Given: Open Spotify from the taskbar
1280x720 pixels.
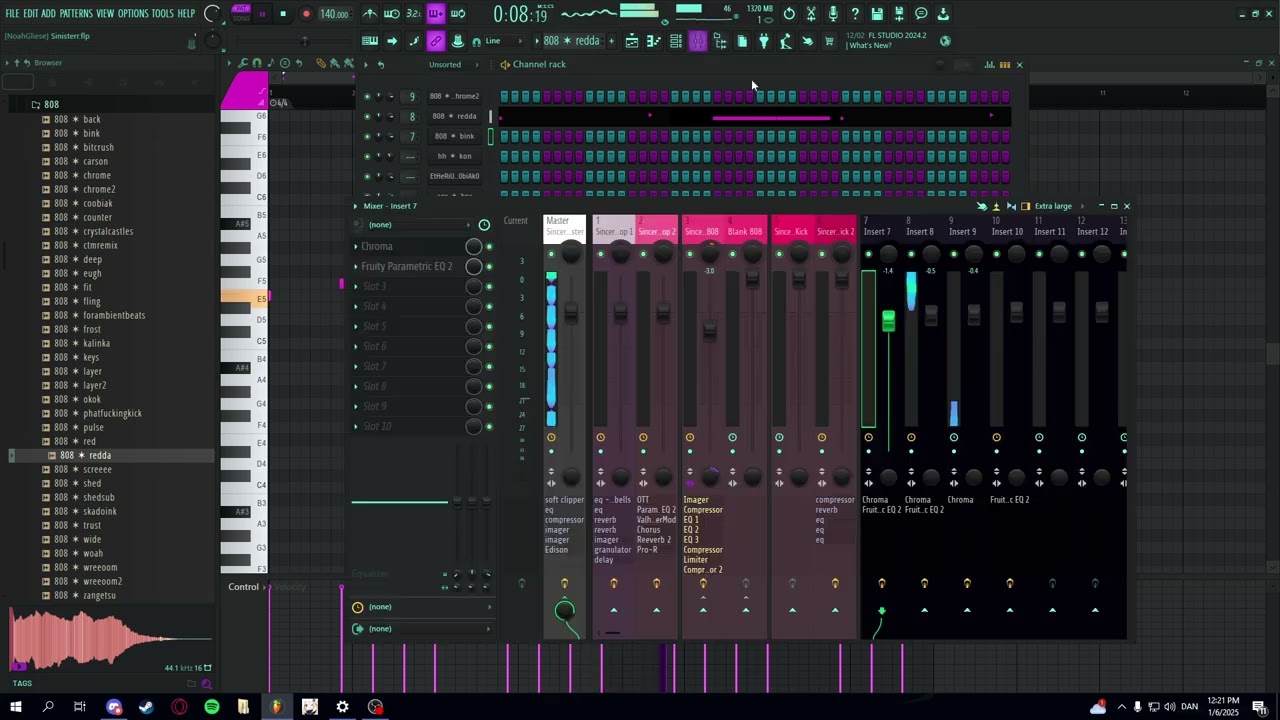Looking at the screenshot, I should pos(212,707).
